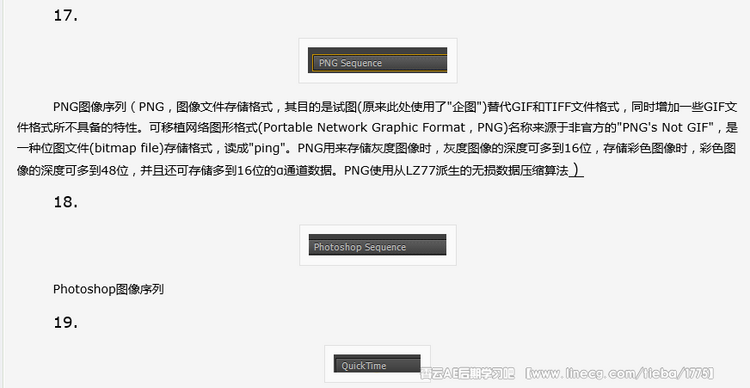Click the heading number 17.
This screenshot has width=750, height=388.
coord(66,16)
